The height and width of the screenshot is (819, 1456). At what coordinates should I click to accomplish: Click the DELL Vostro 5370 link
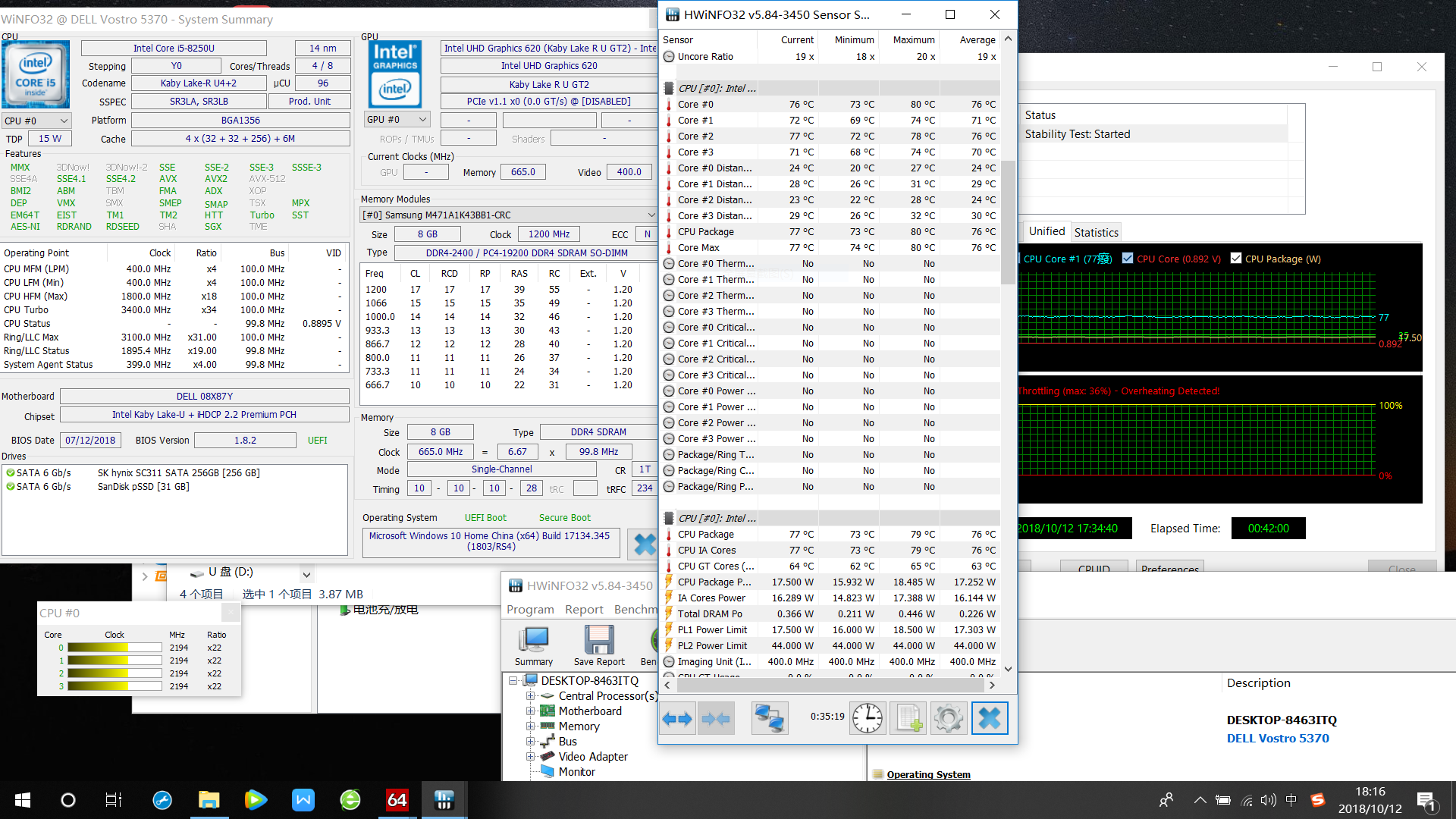(1278, 739)
